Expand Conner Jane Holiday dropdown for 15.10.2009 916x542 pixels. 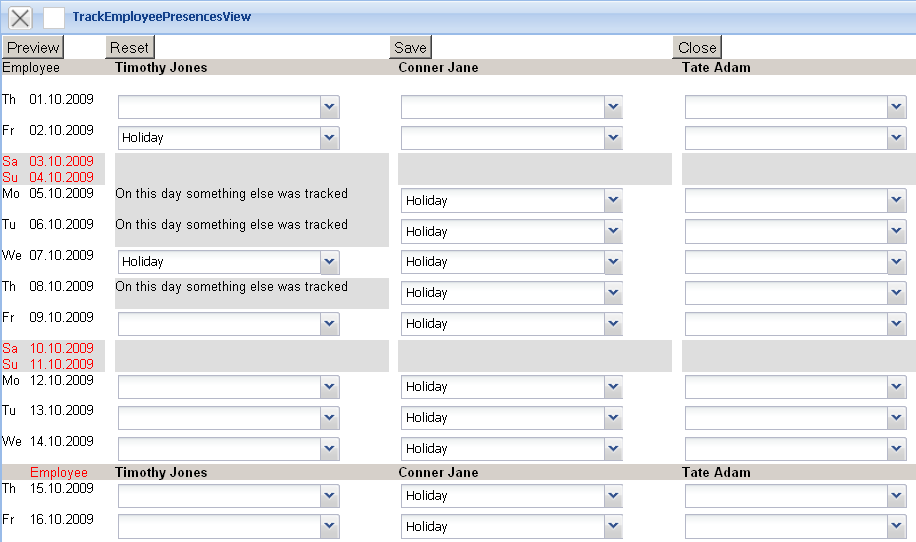pyautogui.click(x=612, y=496)
